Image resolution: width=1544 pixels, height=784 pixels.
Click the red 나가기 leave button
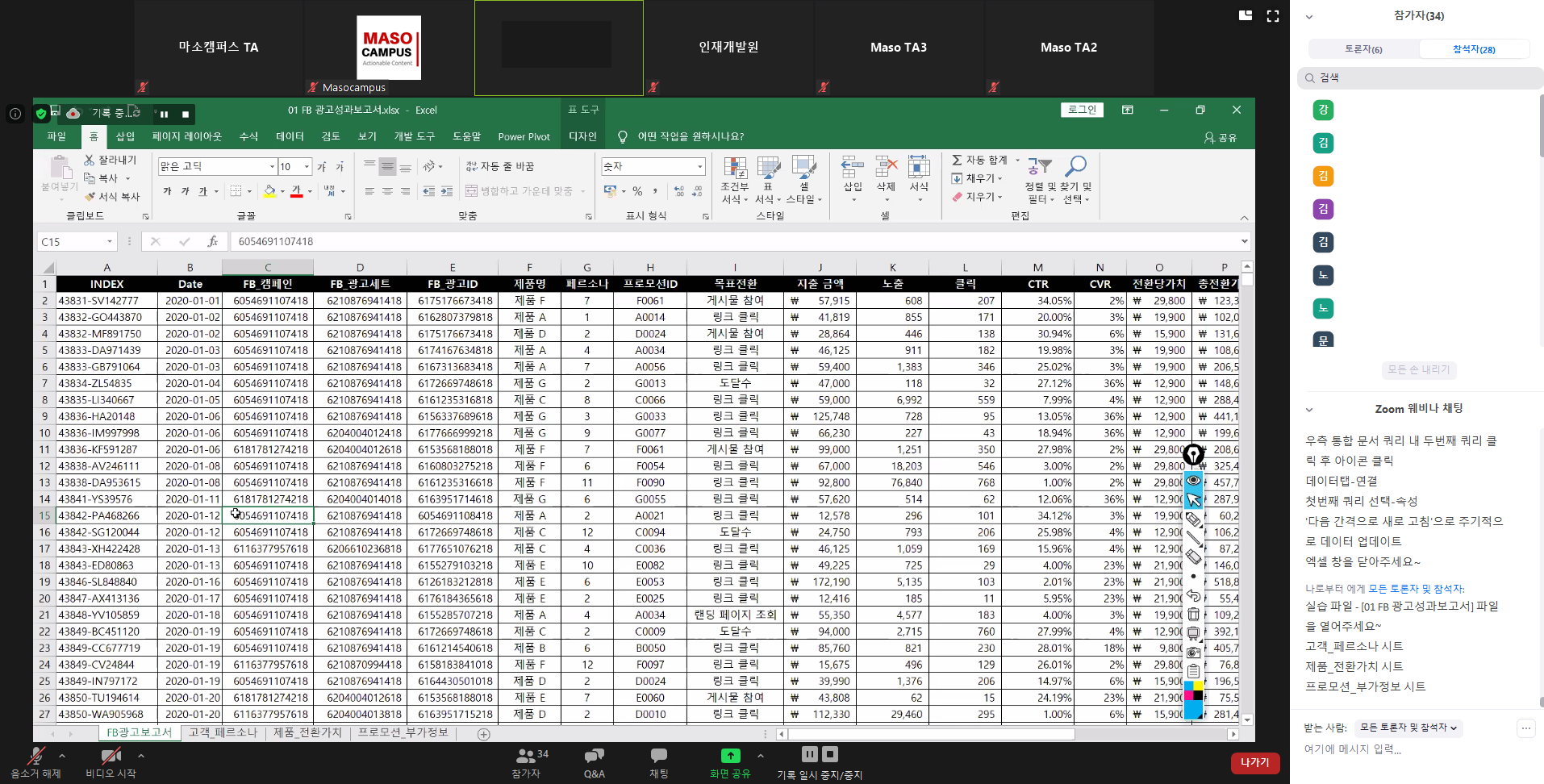pyautogui.click(x=1254, y=762)
